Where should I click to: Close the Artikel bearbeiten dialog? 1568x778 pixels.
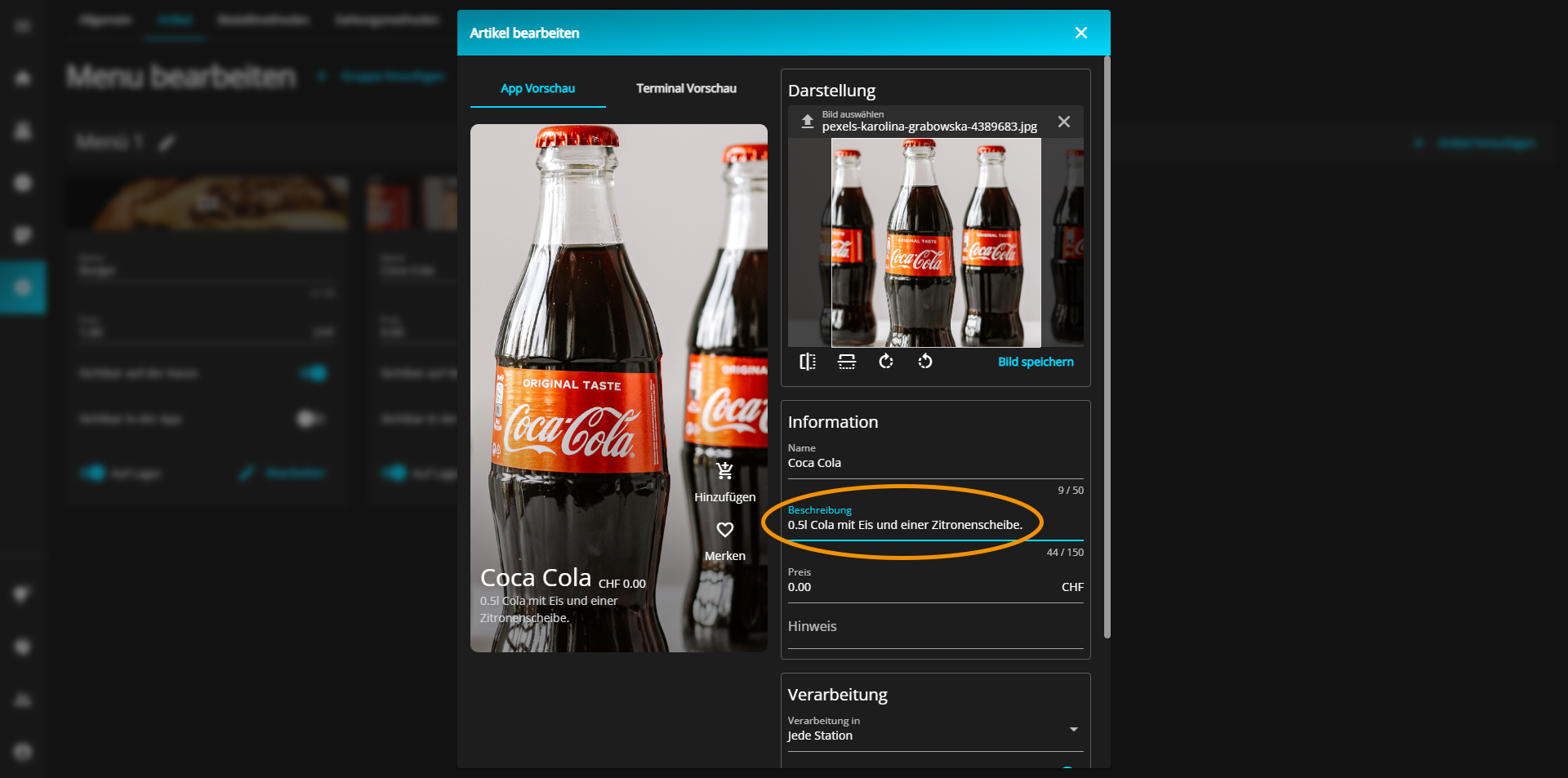(x=1081, y=33)
